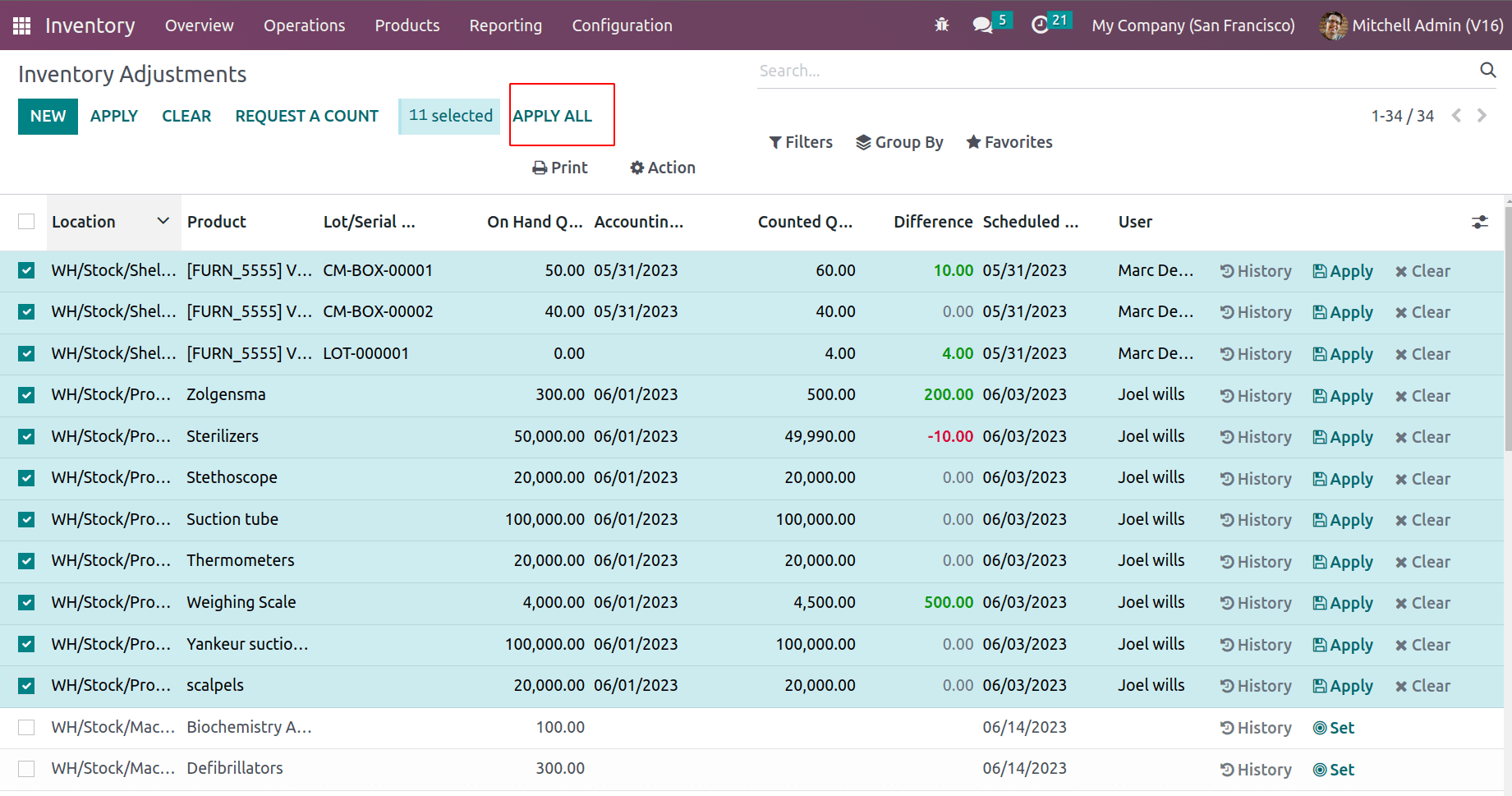This screenshot has width=1512, height=796.
Task: Open the Favorites dropdown
Action: [x=1009, y=141]
